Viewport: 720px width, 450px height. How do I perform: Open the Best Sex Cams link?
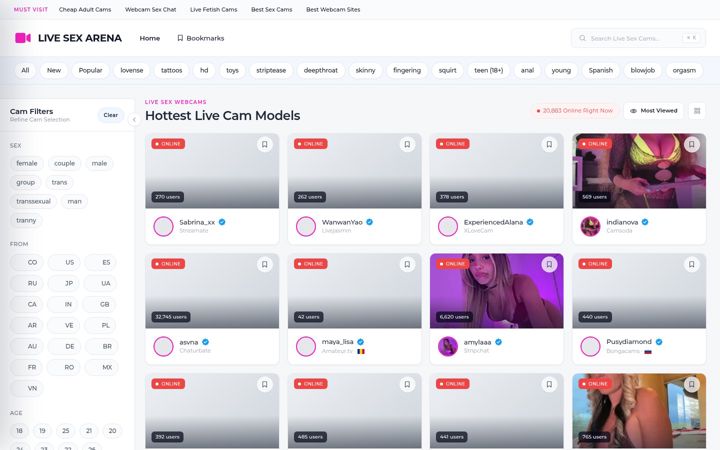tap(271, 9)
